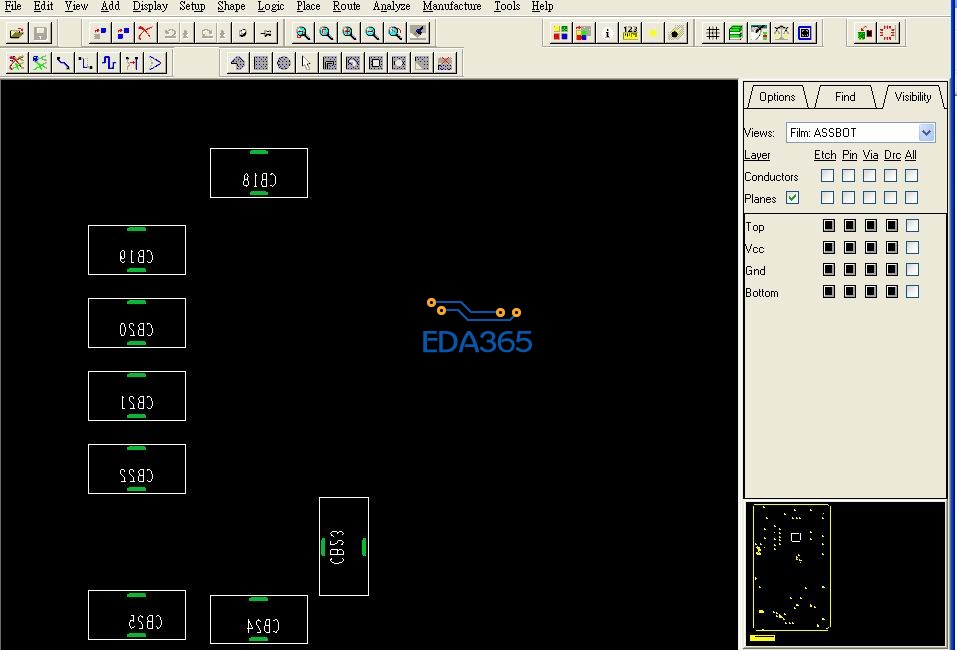Select the Delay Tune square-wave icon
The image size is (957, 650).
coord(109,63)
